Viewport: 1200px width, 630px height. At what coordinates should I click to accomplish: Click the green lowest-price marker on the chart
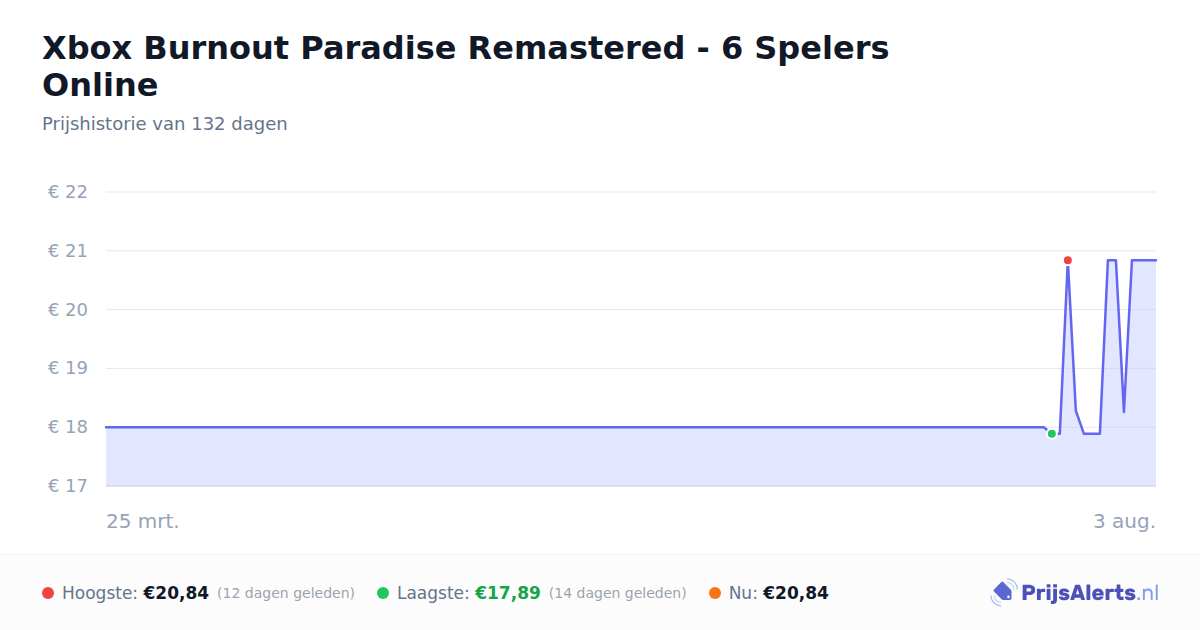coord(1052,434)
